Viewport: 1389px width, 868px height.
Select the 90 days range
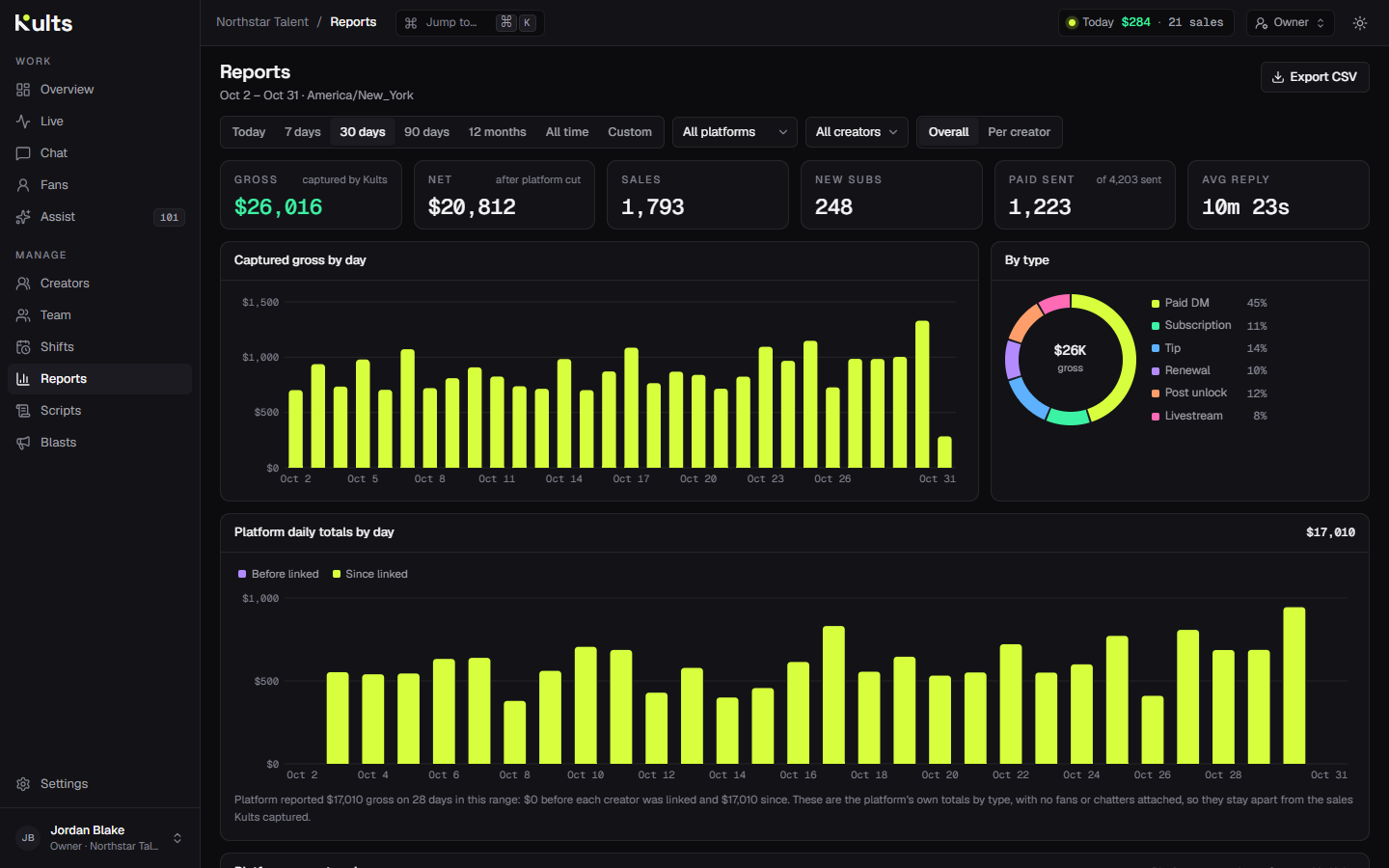click(426, 132)
